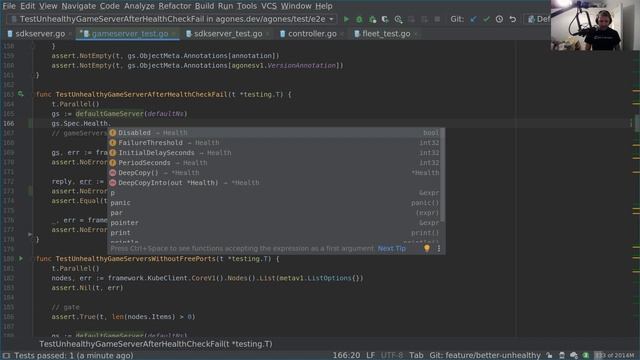The image size is (640, 360).
Task: Click the green Run button in toolbar
Action: point(346,19)
